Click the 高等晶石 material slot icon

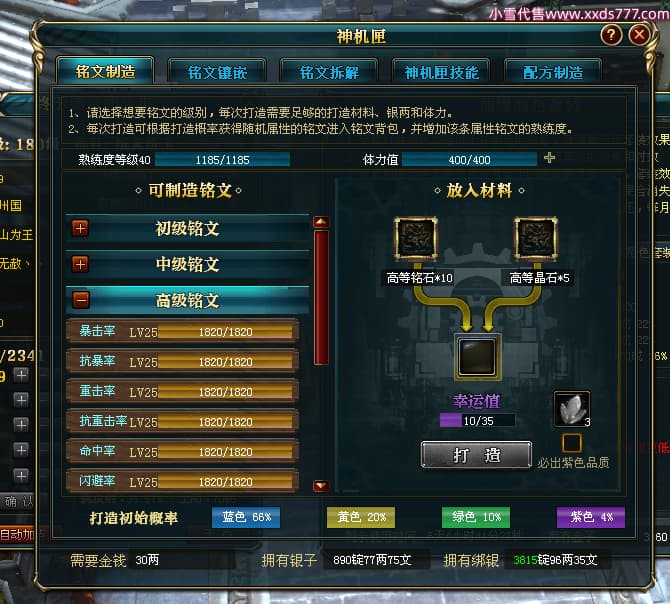tap(536, 239)
